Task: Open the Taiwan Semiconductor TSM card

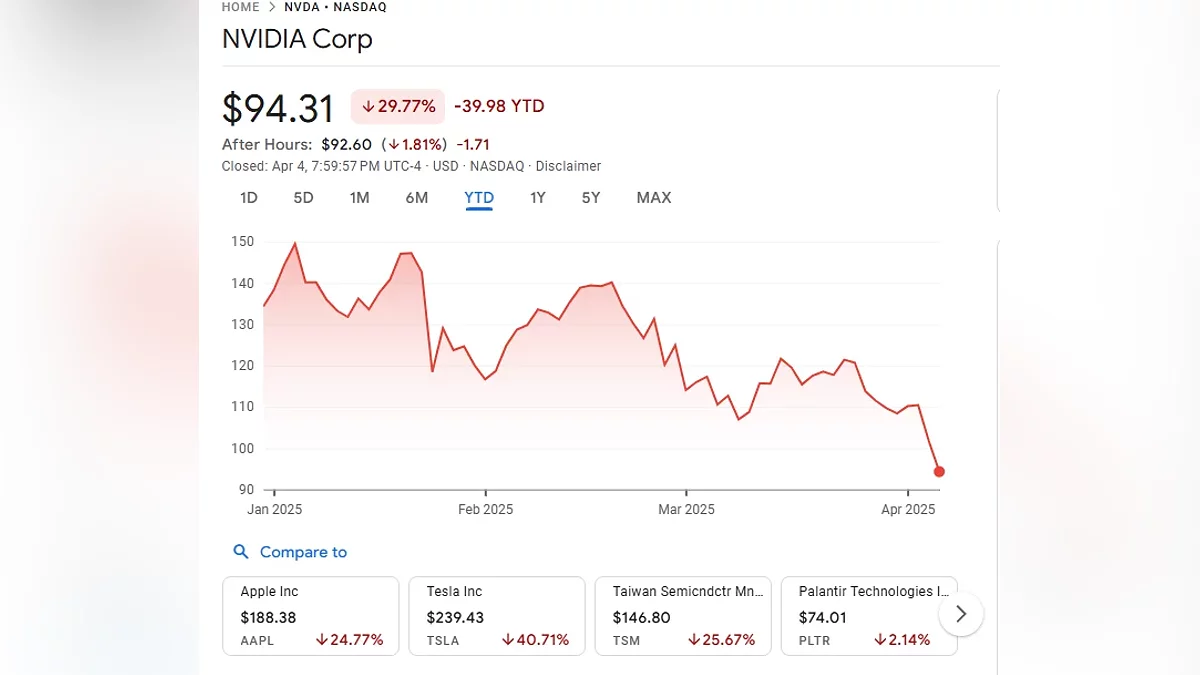Action: pyautogui.click(x=683, y=615)
